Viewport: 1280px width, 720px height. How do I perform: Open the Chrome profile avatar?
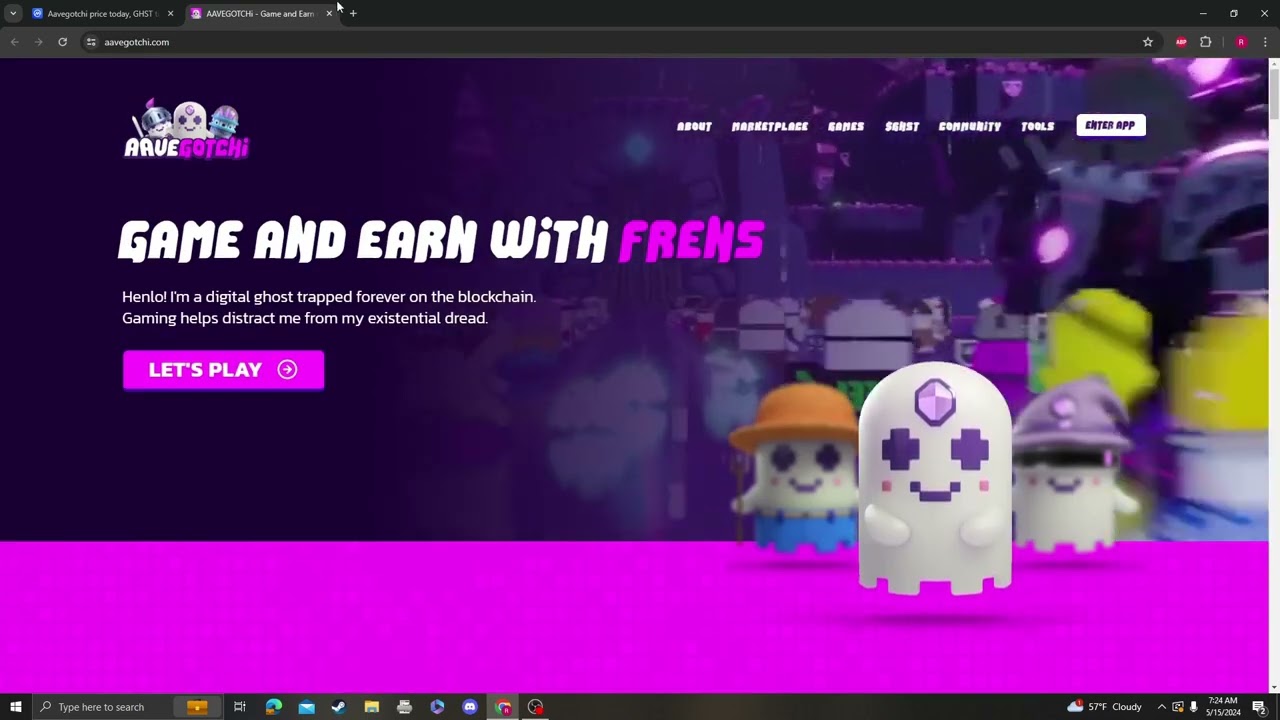click(1241, 42)
